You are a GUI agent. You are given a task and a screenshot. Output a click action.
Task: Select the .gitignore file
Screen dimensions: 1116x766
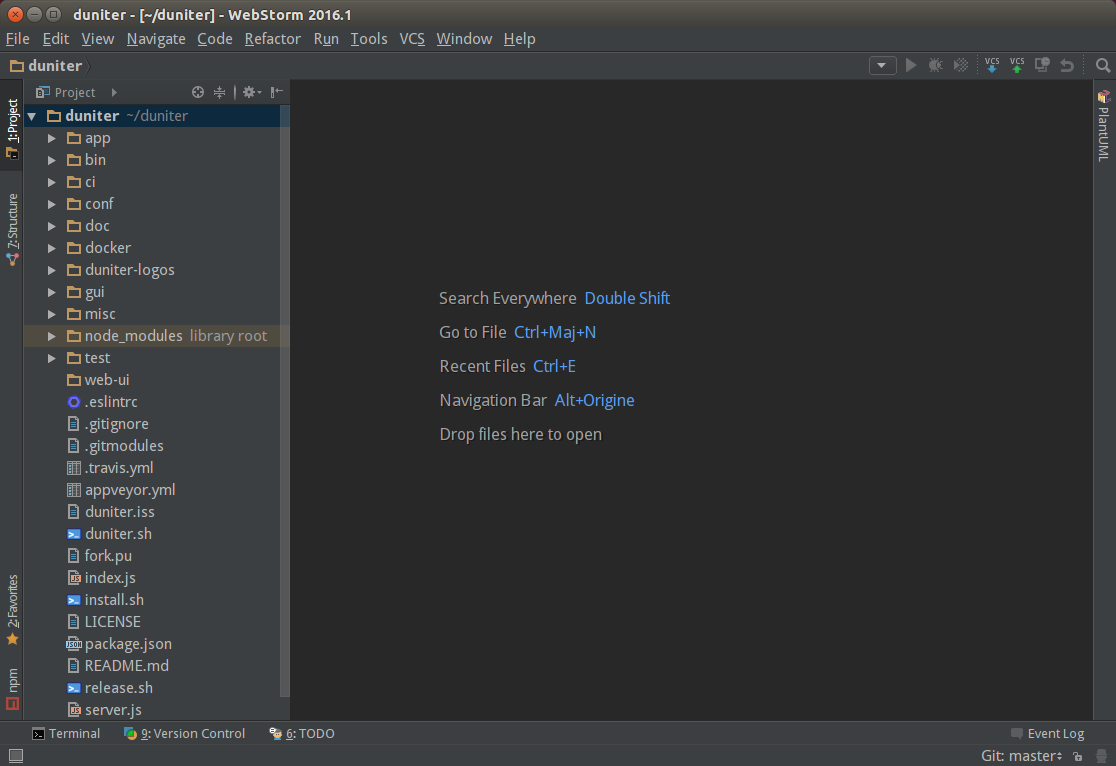point(117,424)
